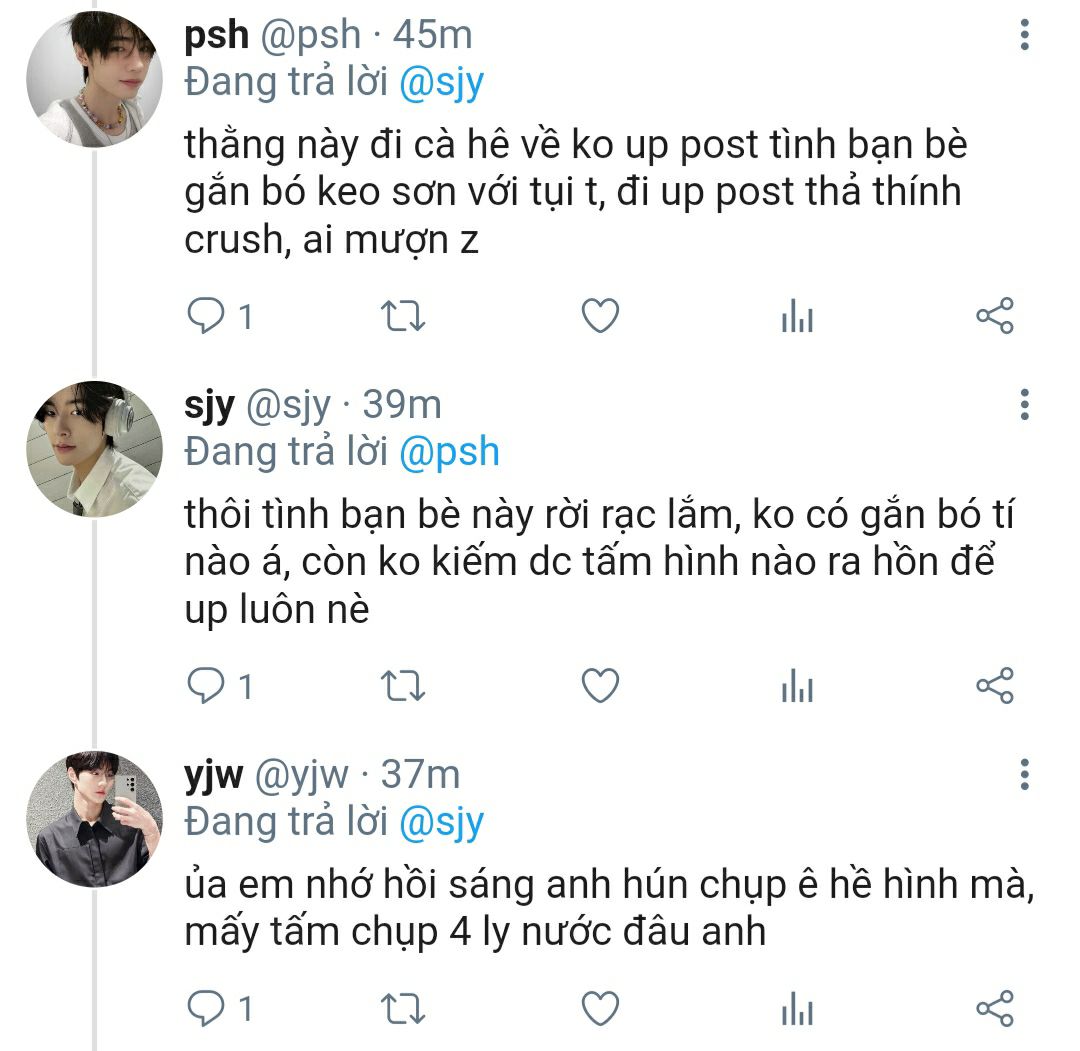Screen dimensions: 1080x1051
Task: Share sjy's tweet
Action: tap(994, 686)
